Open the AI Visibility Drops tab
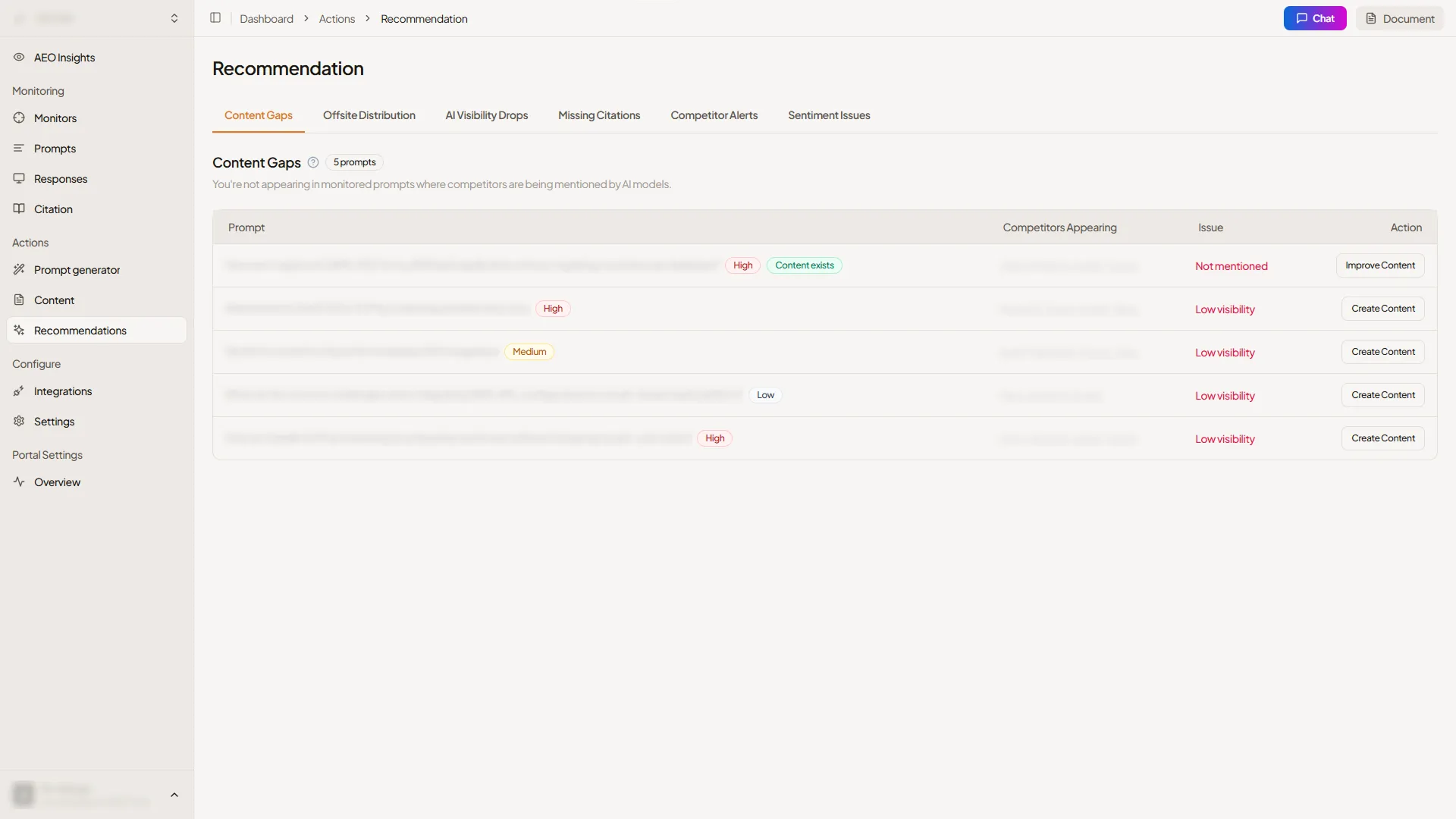The height and width of the screenshot is (819, 1456). click(487, 116)
